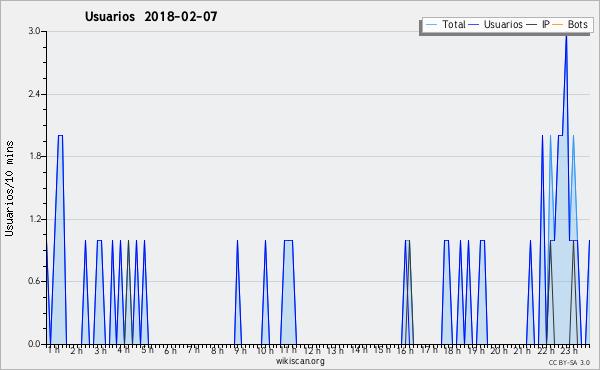The height and width of the screenshot is (370, 600).
Task: Click the y-axis value 1.8
Action: [x=35, y=156]
